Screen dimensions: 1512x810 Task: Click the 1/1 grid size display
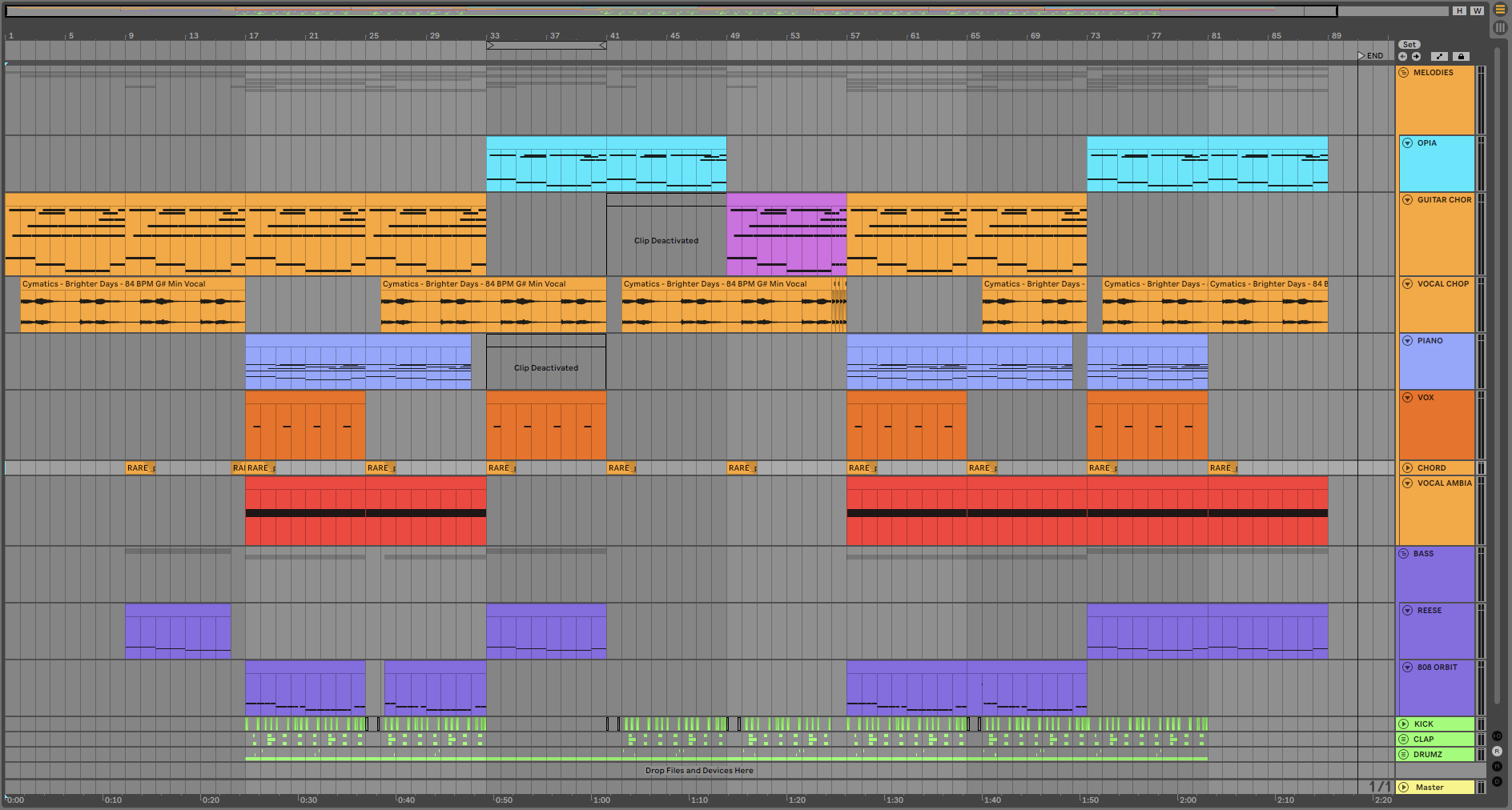[1380, 787]
